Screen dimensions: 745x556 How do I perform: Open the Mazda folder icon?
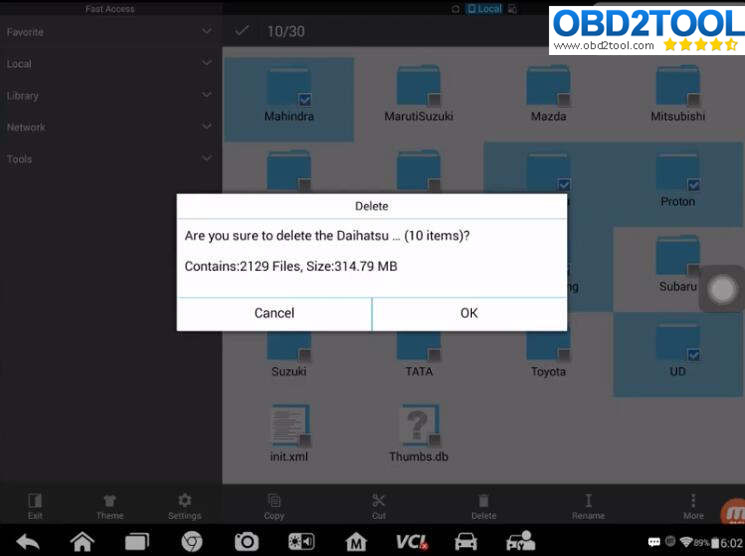pos(548,86)
